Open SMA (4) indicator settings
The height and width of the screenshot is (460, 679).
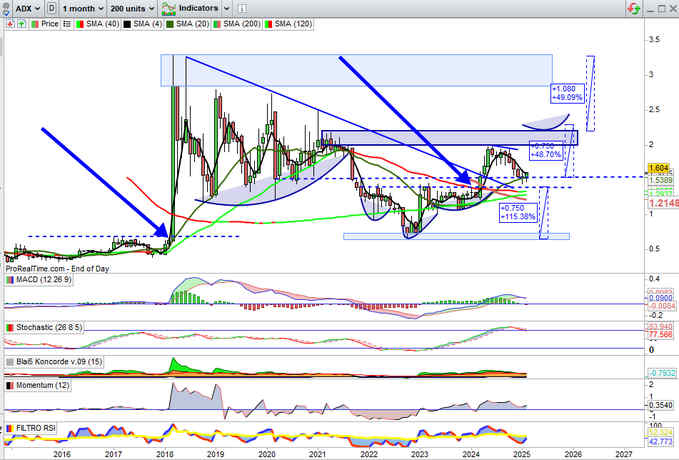[x=147, y=24]
